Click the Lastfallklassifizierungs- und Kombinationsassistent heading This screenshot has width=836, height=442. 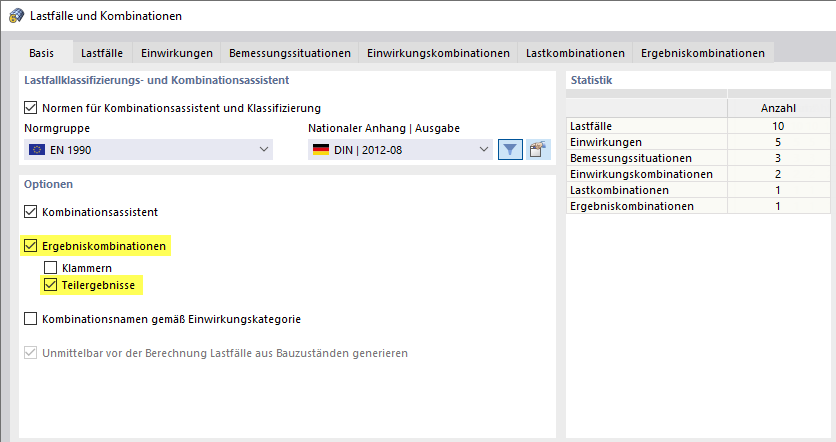(x=156, y=80)
